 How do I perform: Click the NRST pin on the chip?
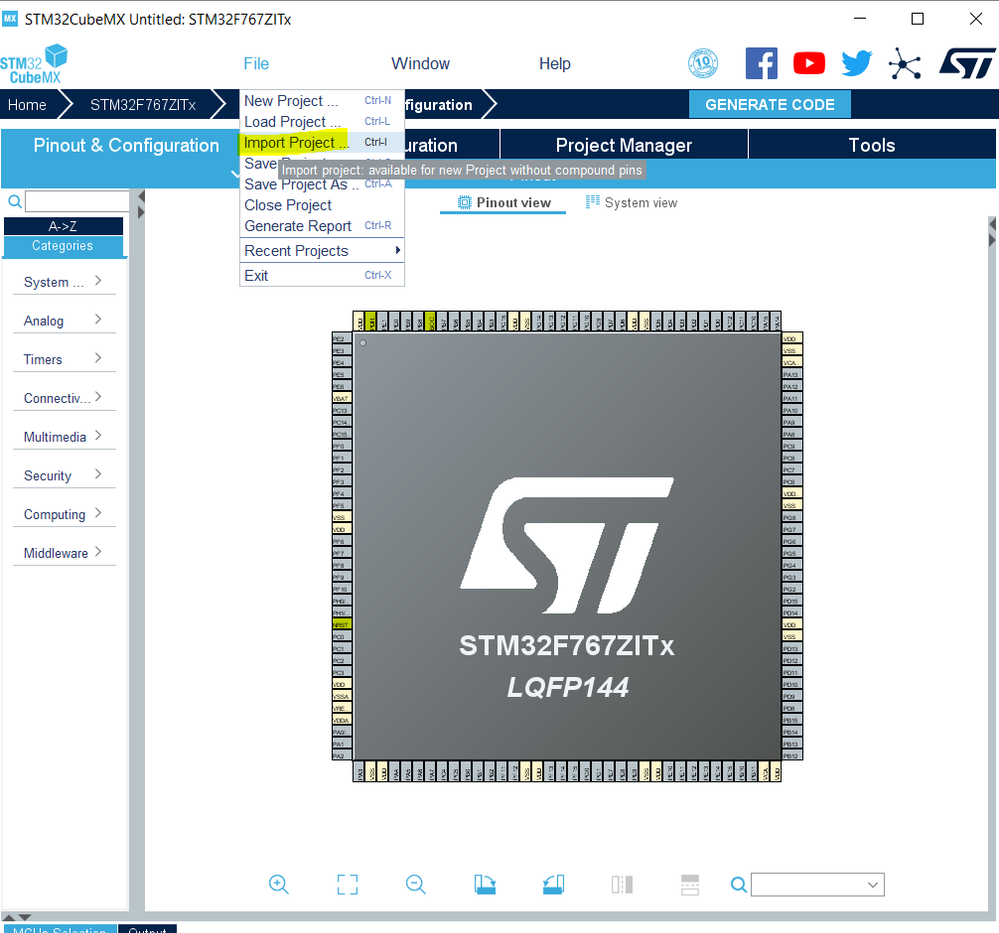click(341, 625)
